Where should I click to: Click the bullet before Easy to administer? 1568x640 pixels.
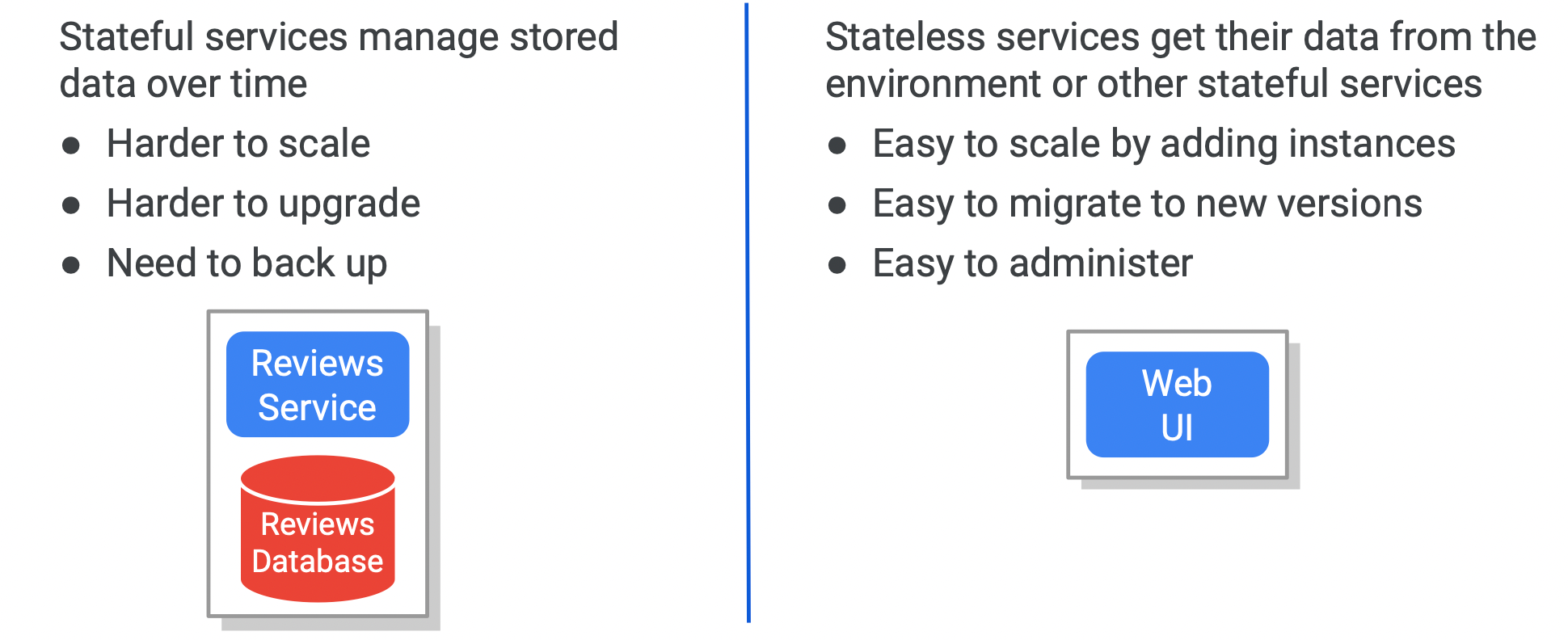pyautogui.click(x=837, y=265)
